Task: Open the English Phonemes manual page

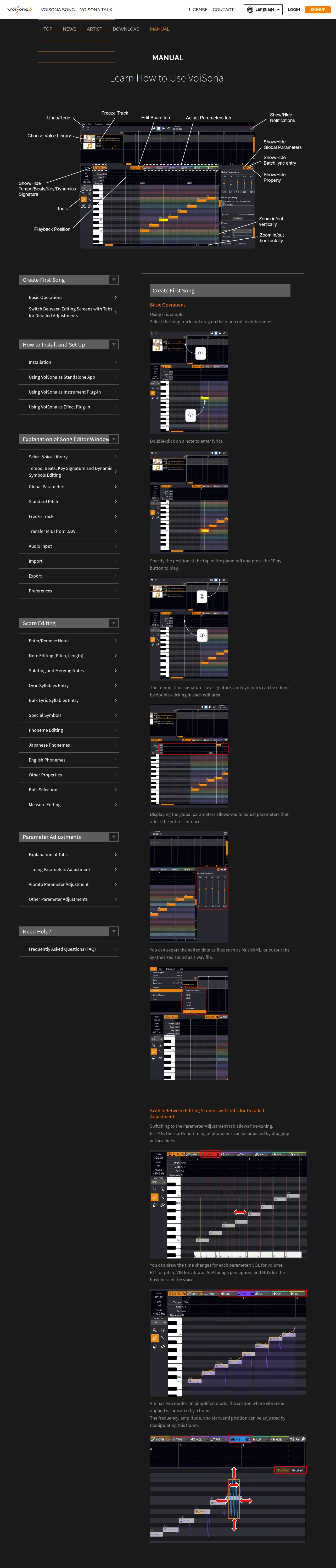Action: click(69, 760)
